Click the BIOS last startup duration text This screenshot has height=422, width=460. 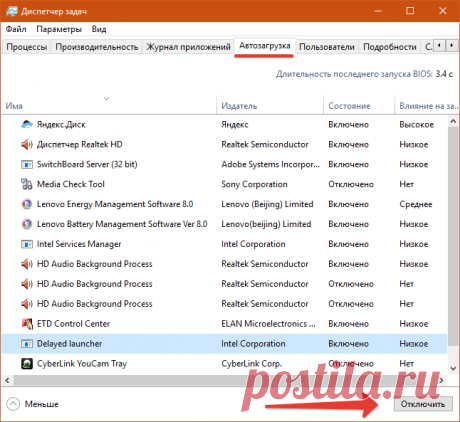coord(364,74)
